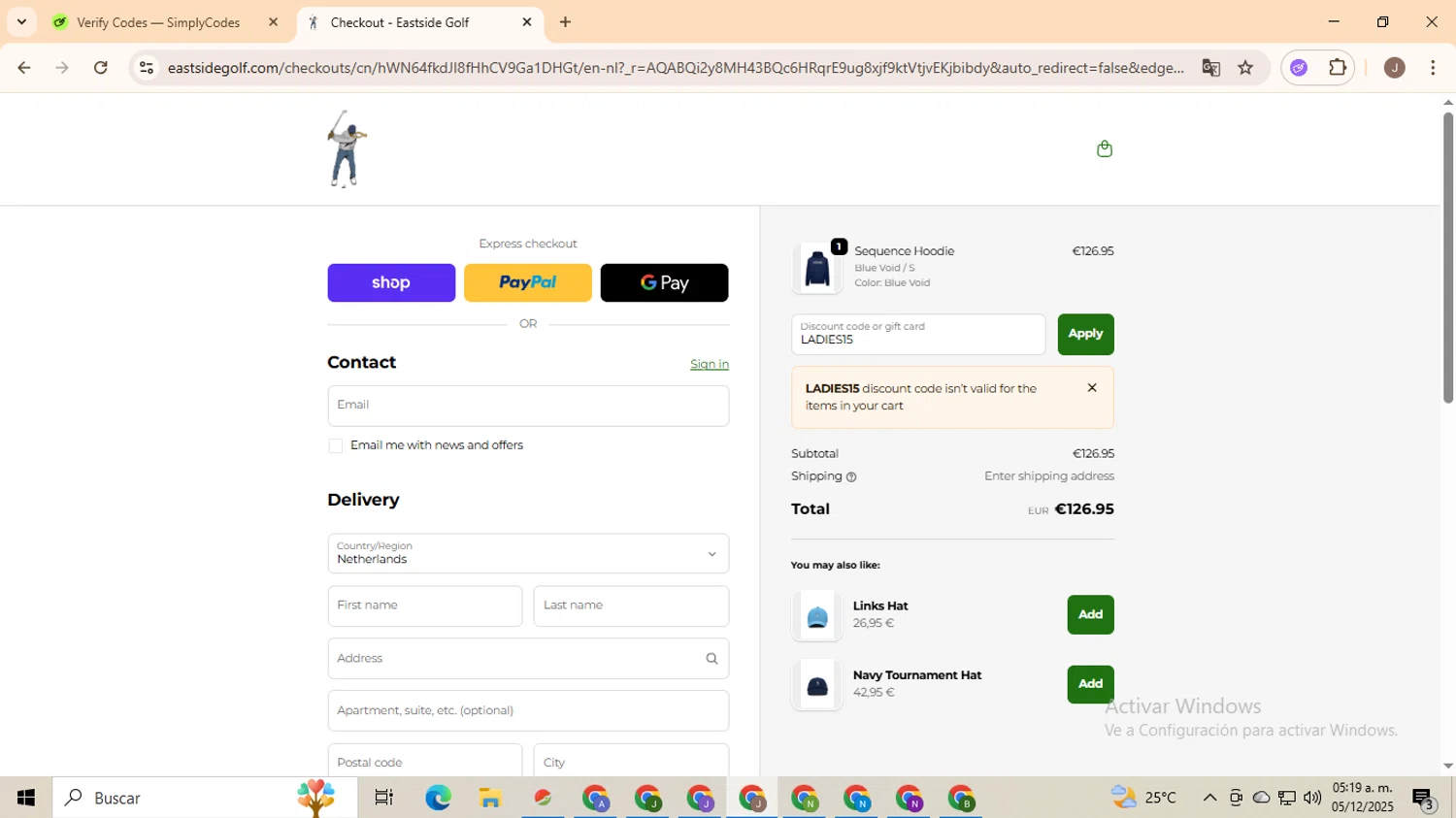The width and height of the screenshot is (1456, 818).
Task: Click the shipping info question mark icon
Action: 851,476
